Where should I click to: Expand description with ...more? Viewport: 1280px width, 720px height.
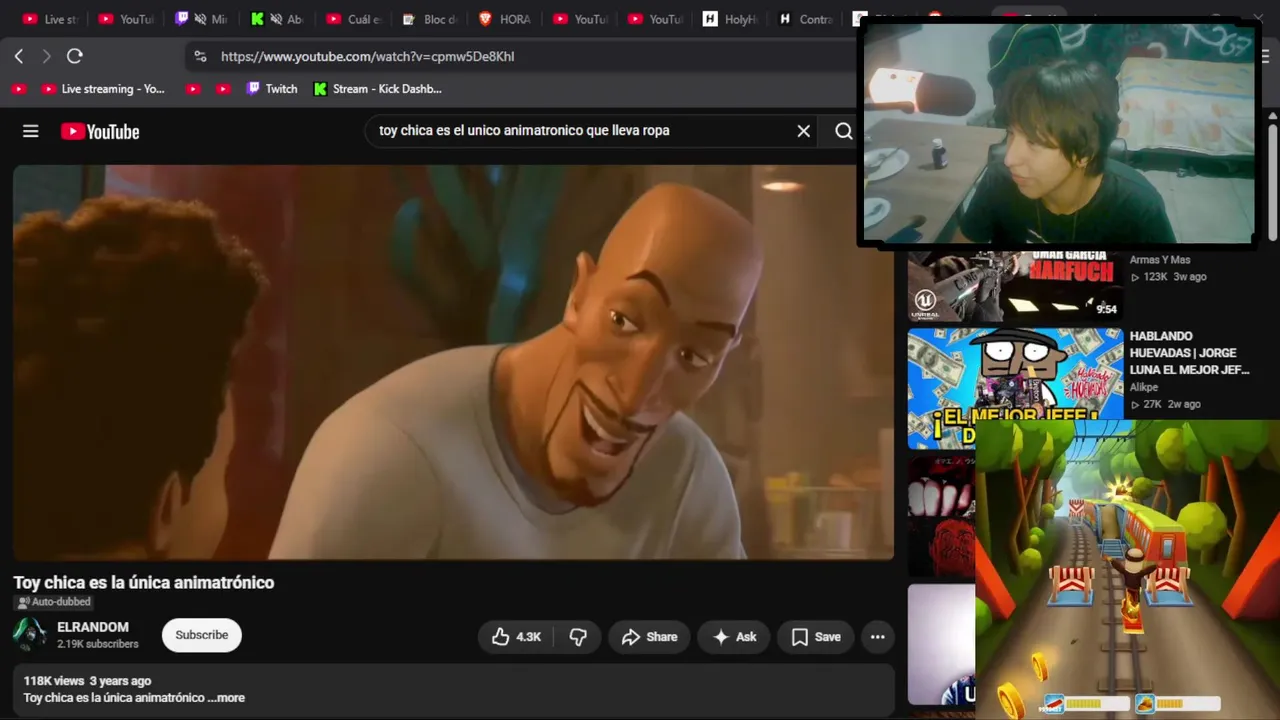click(x=226, y=698)
